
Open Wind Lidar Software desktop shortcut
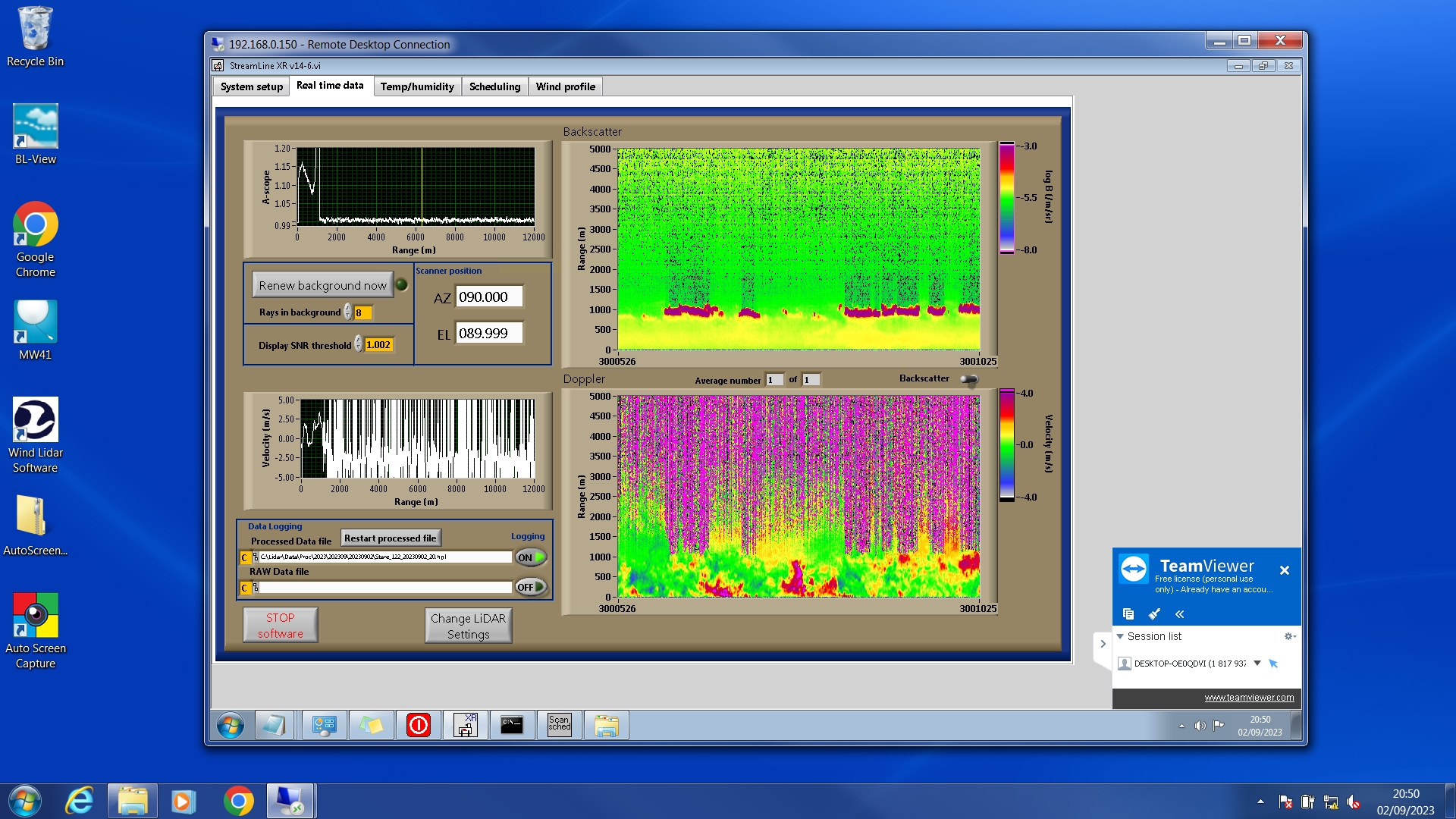(x=35, y=435)
